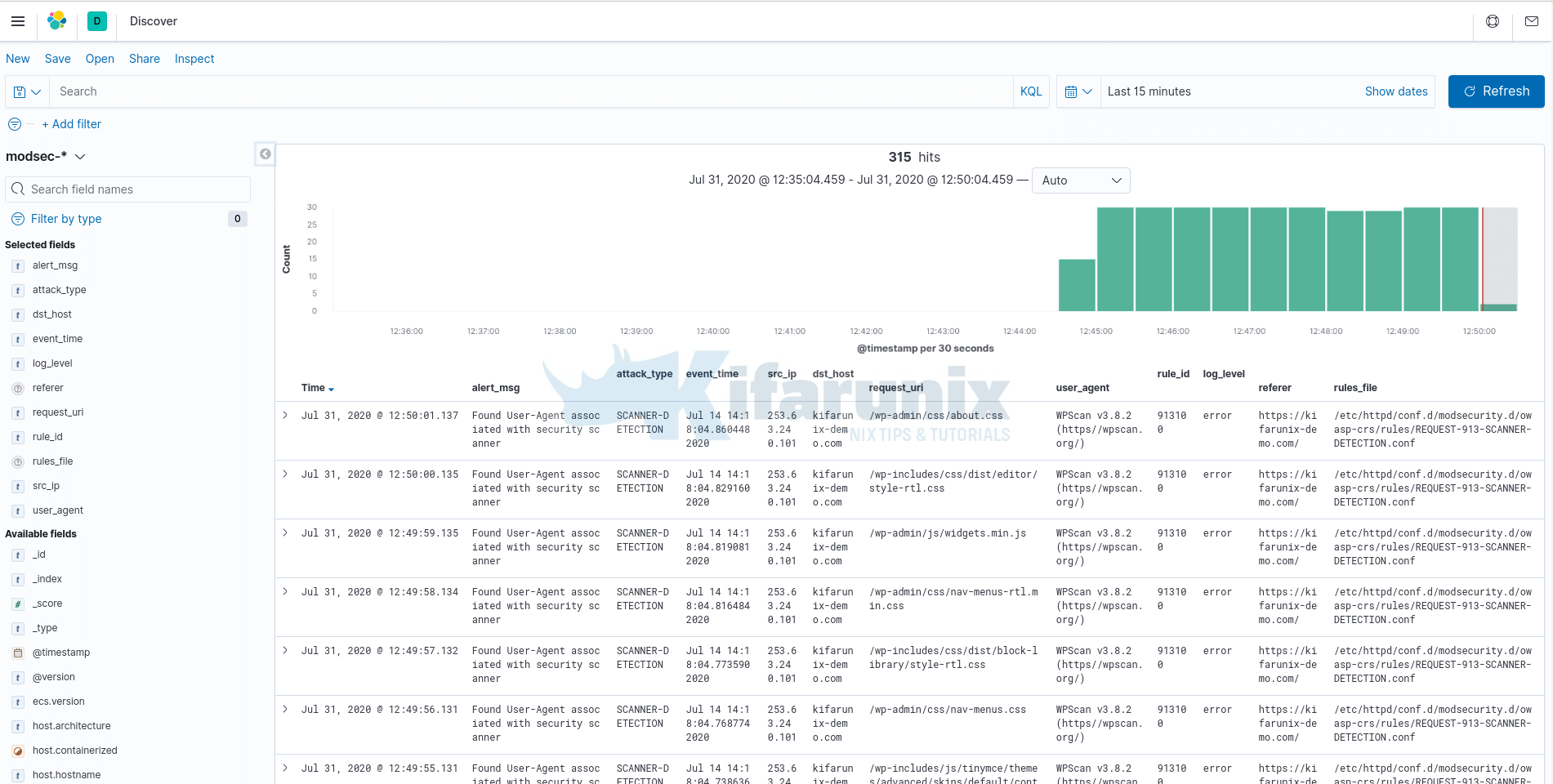
Task: Click the D space avatar icon
Action: coord(97,21)
